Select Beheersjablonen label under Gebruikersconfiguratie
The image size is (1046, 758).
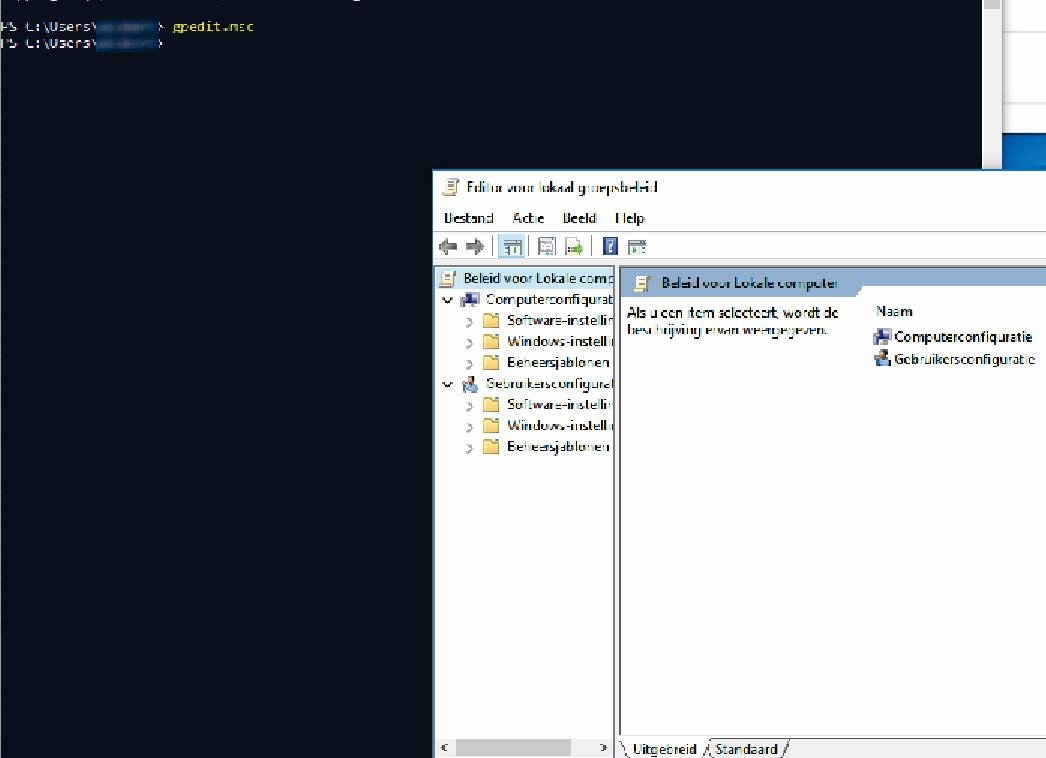click(x=558, y=446)
